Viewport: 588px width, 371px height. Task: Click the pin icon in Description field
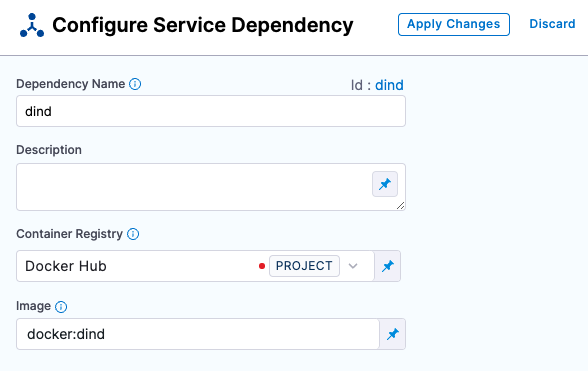click(385, 184)
